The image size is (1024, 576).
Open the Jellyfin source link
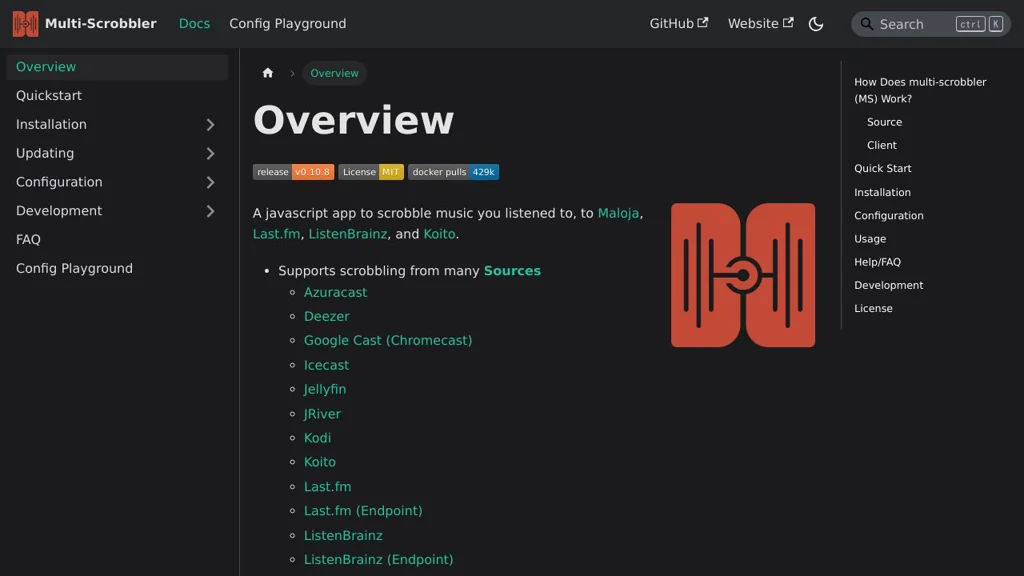(x=325, y=389)
